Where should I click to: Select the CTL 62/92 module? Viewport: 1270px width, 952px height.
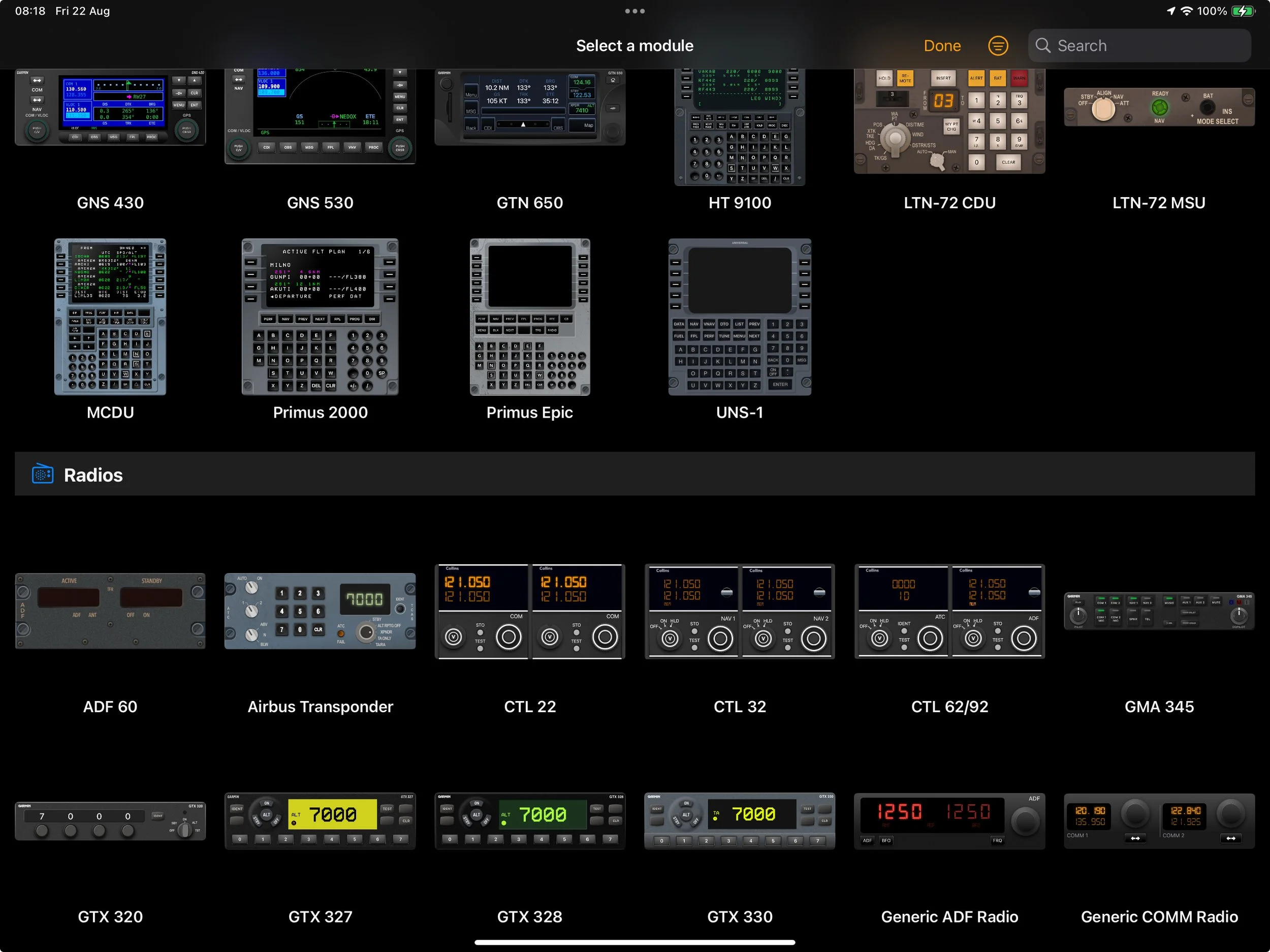pos(949,611)
